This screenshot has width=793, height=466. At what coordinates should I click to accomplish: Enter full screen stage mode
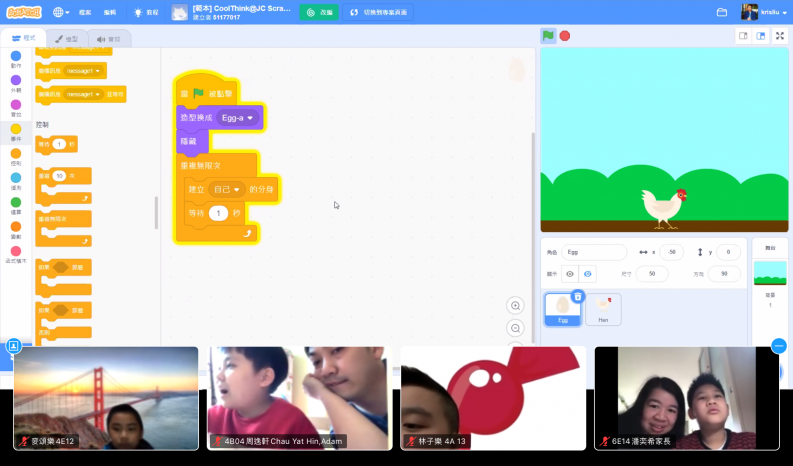[x=780, y=35]
